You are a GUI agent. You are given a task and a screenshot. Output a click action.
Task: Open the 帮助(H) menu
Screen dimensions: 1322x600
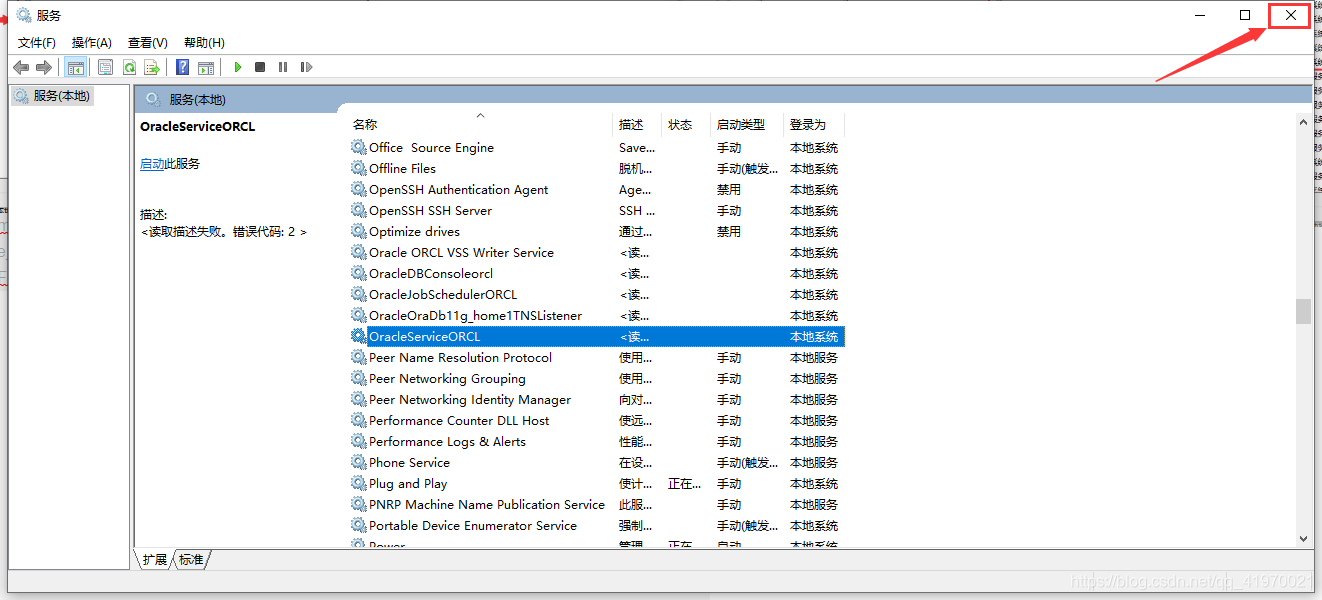(x=204, y=42)
